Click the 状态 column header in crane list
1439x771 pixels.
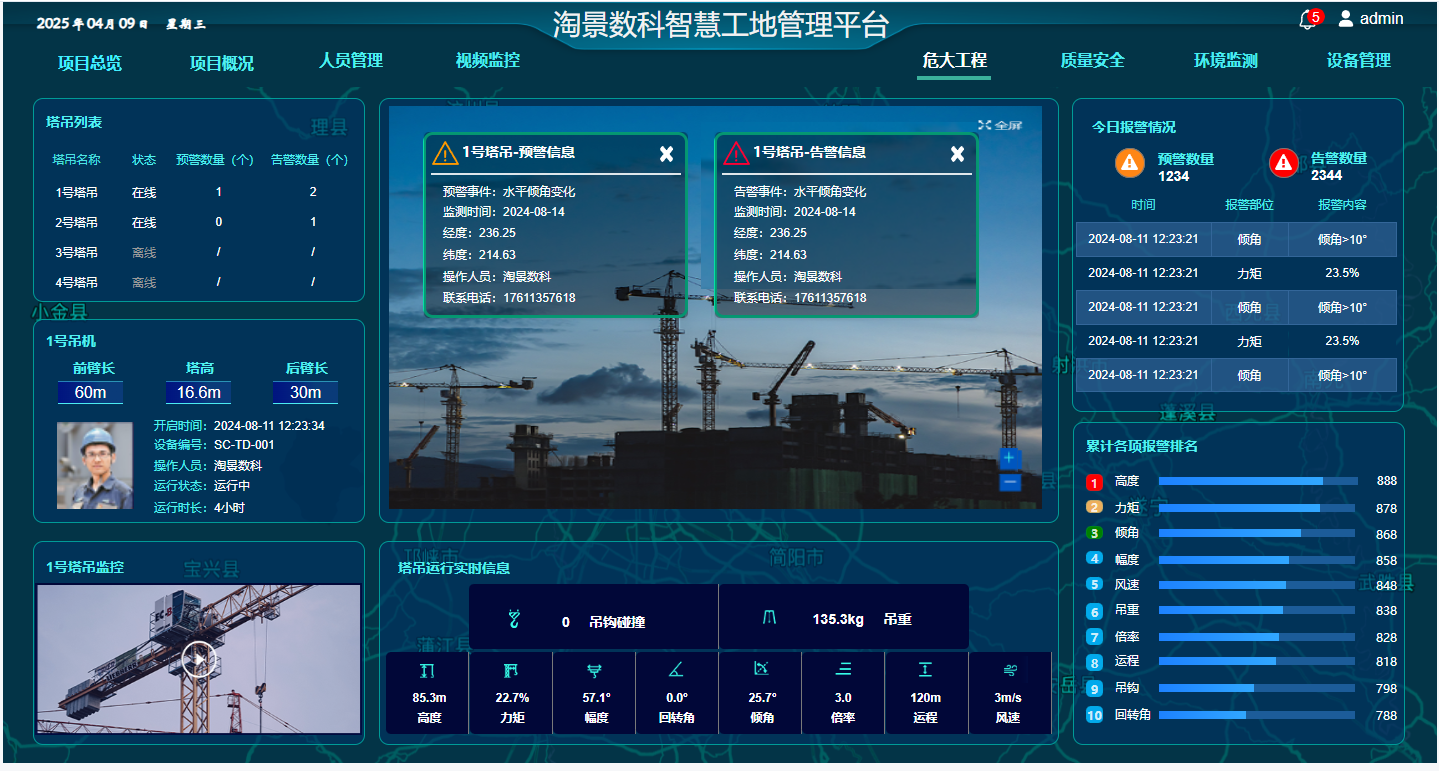pyautogui.click(x=144, y=160)
